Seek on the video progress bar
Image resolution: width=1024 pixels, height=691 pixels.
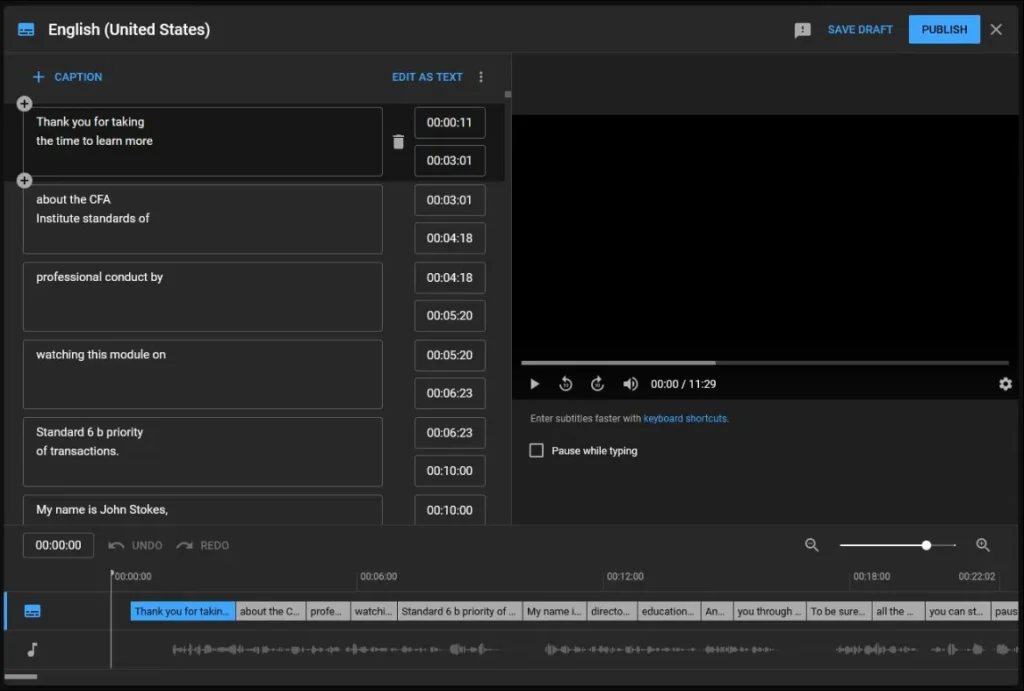pyautogui.click(x=765, y=362)
